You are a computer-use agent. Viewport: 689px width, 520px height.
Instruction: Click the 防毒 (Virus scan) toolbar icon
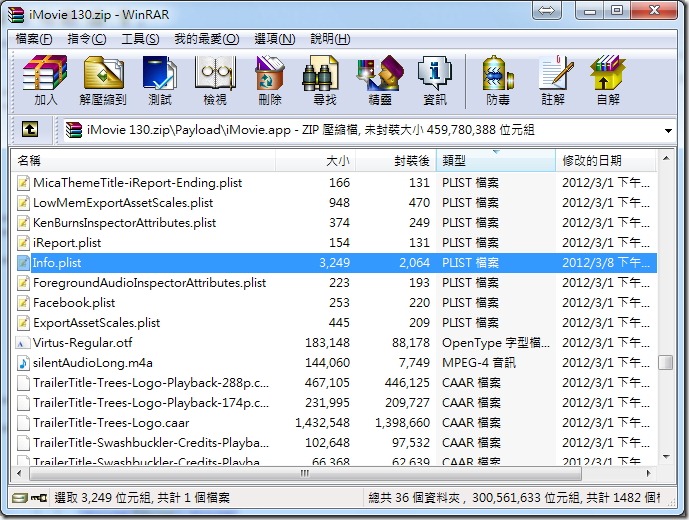click(498, 80)
